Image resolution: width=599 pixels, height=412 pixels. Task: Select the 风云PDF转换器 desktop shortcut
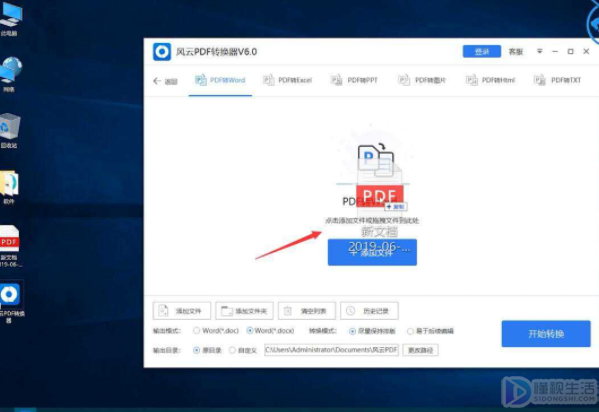pos(11,303)
